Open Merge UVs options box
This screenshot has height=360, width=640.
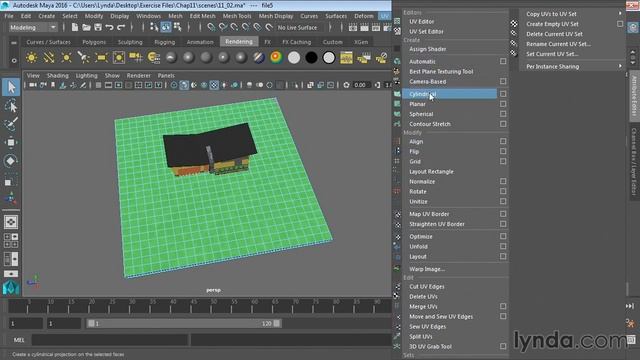click(x=503, y=306)
